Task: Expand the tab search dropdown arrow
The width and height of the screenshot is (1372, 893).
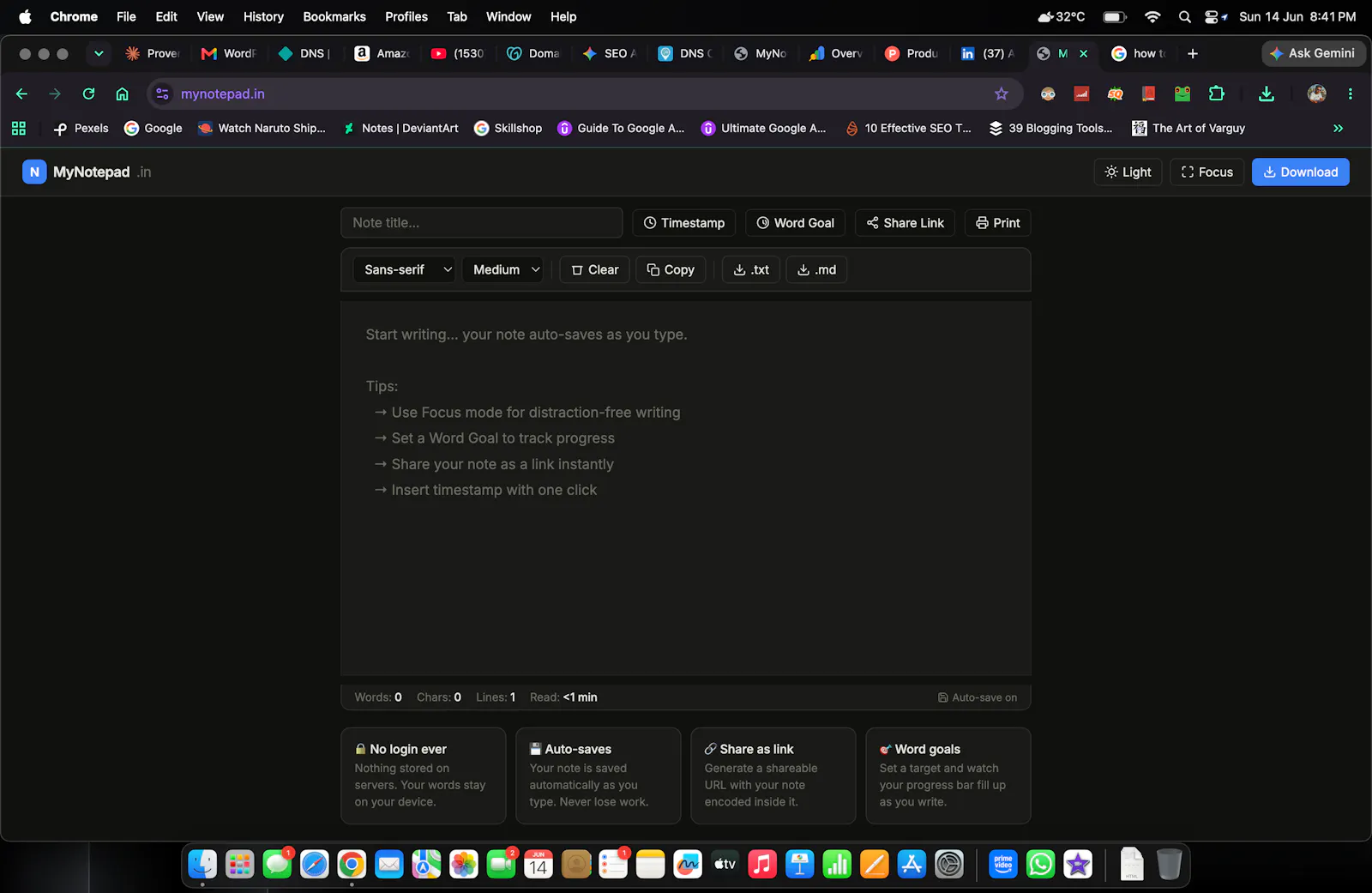Action: pos(99,53)
